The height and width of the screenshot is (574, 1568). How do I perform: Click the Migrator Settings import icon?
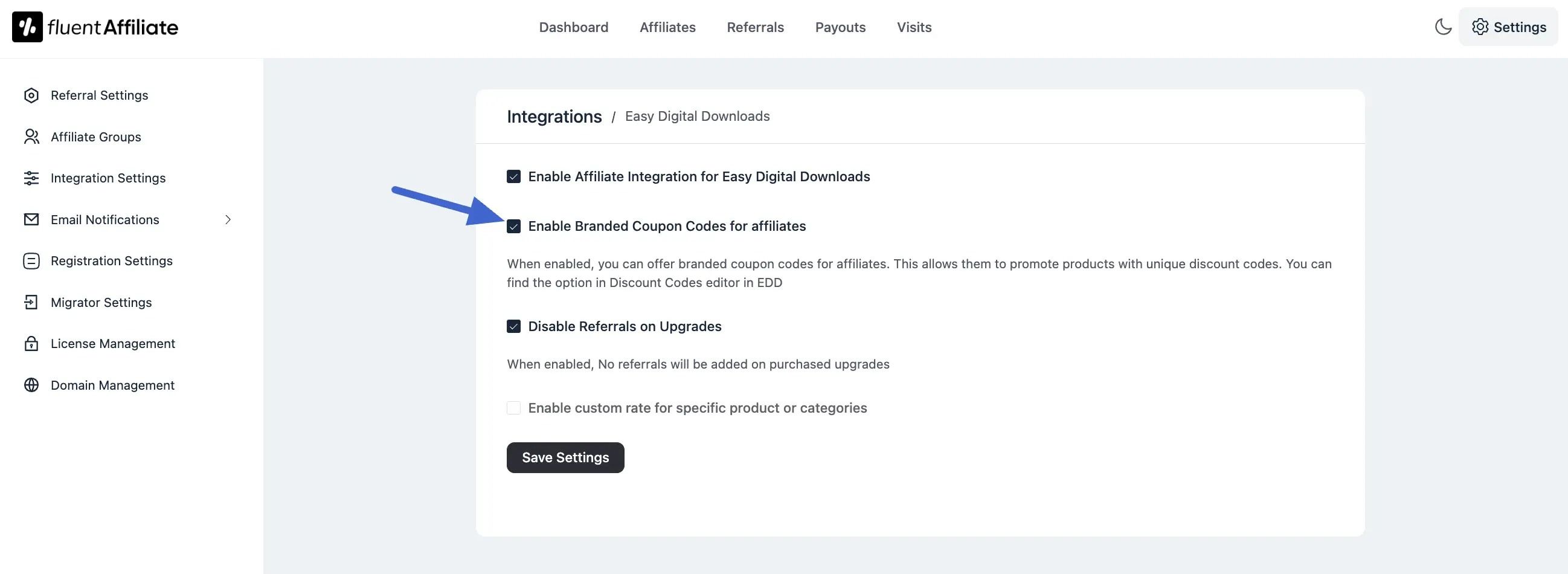(x=31, y=303)
